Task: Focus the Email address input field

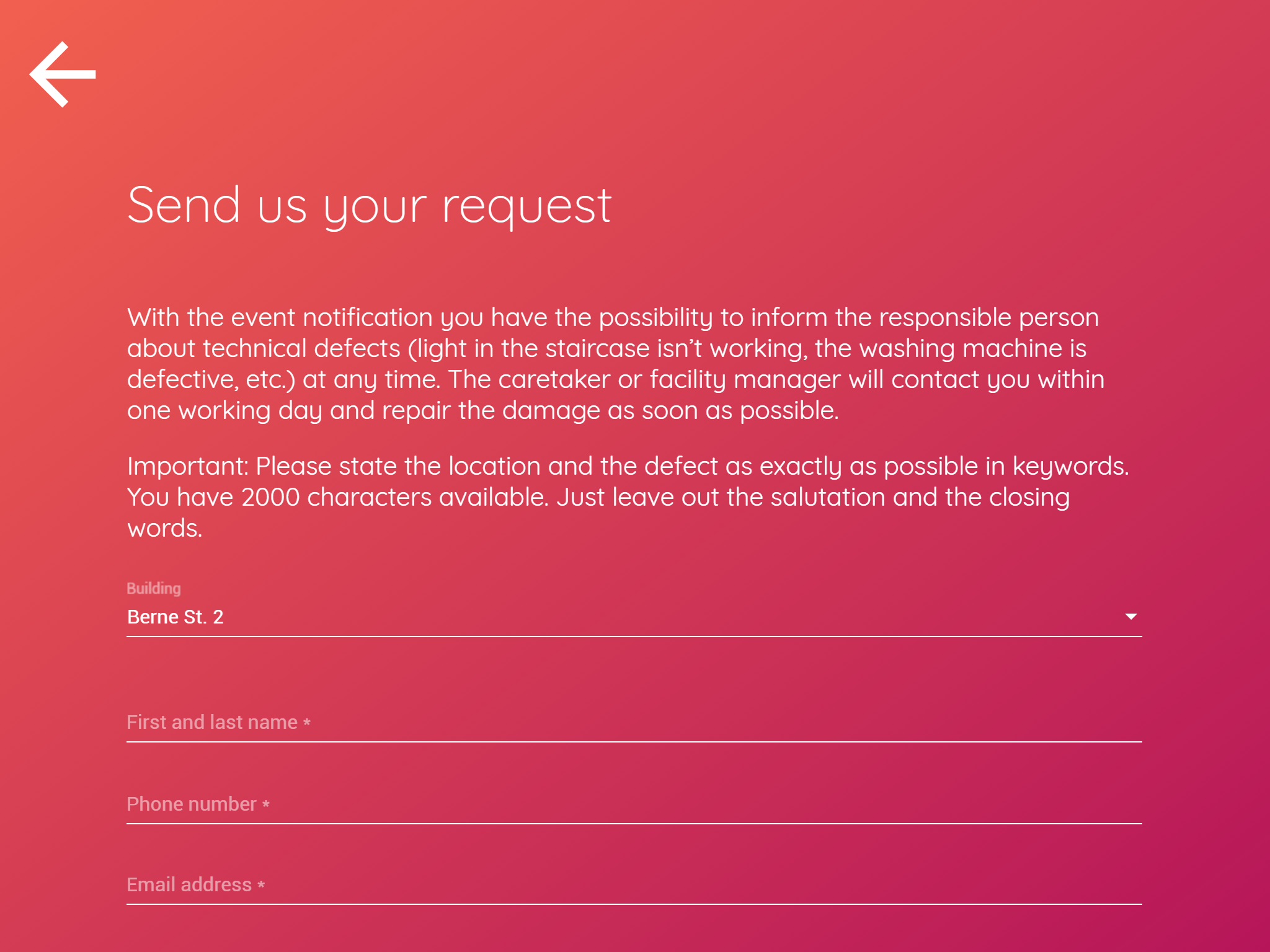Action: coord(634,885)
